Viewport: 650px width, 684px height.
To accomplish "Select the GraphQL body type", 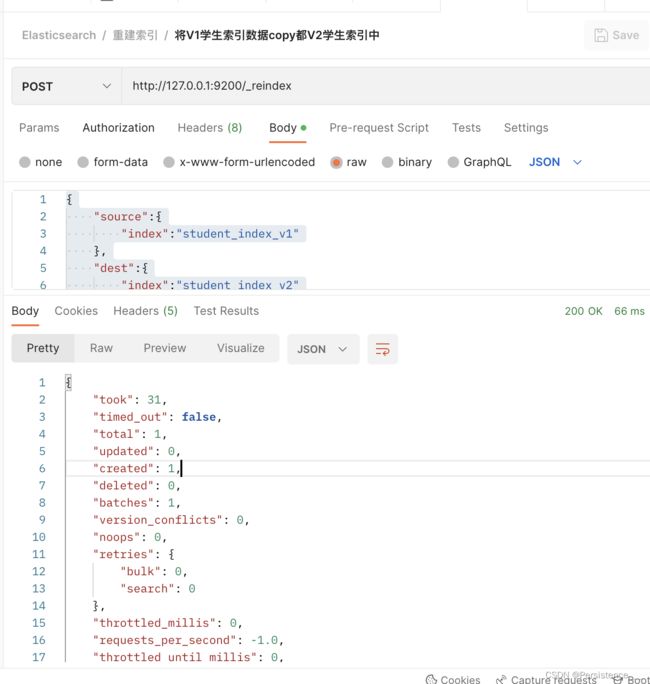I will pos(479,162).
